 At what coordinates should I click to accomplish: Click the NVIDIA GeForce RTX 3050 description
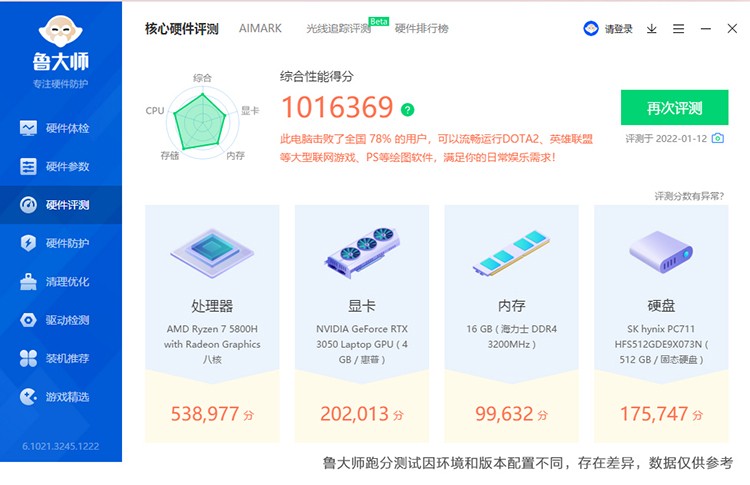coord(362,344)
